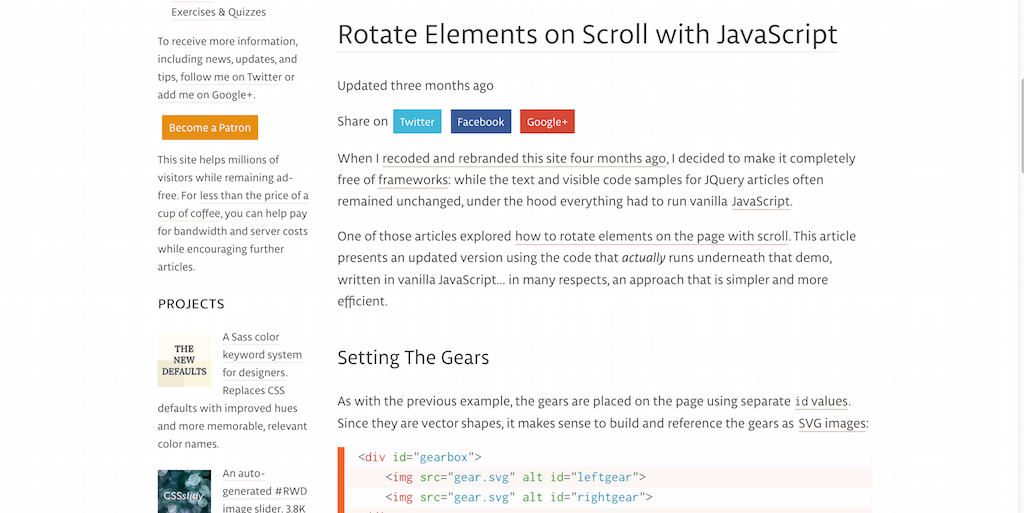Open the Exercises & Quizzes link

click(218, 13)
